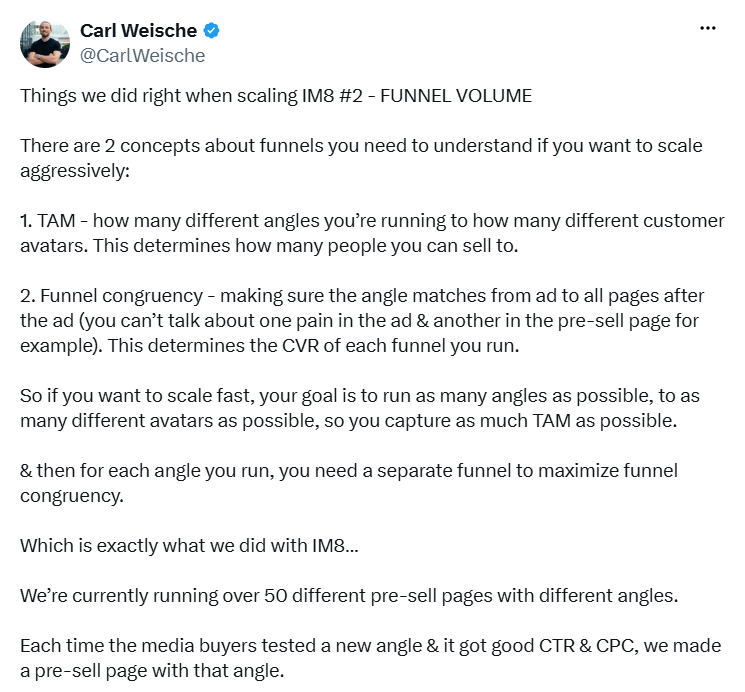Click the '& then for each angle' paragraph
Screen dimensions: 745x692
[x=349, y=483]
